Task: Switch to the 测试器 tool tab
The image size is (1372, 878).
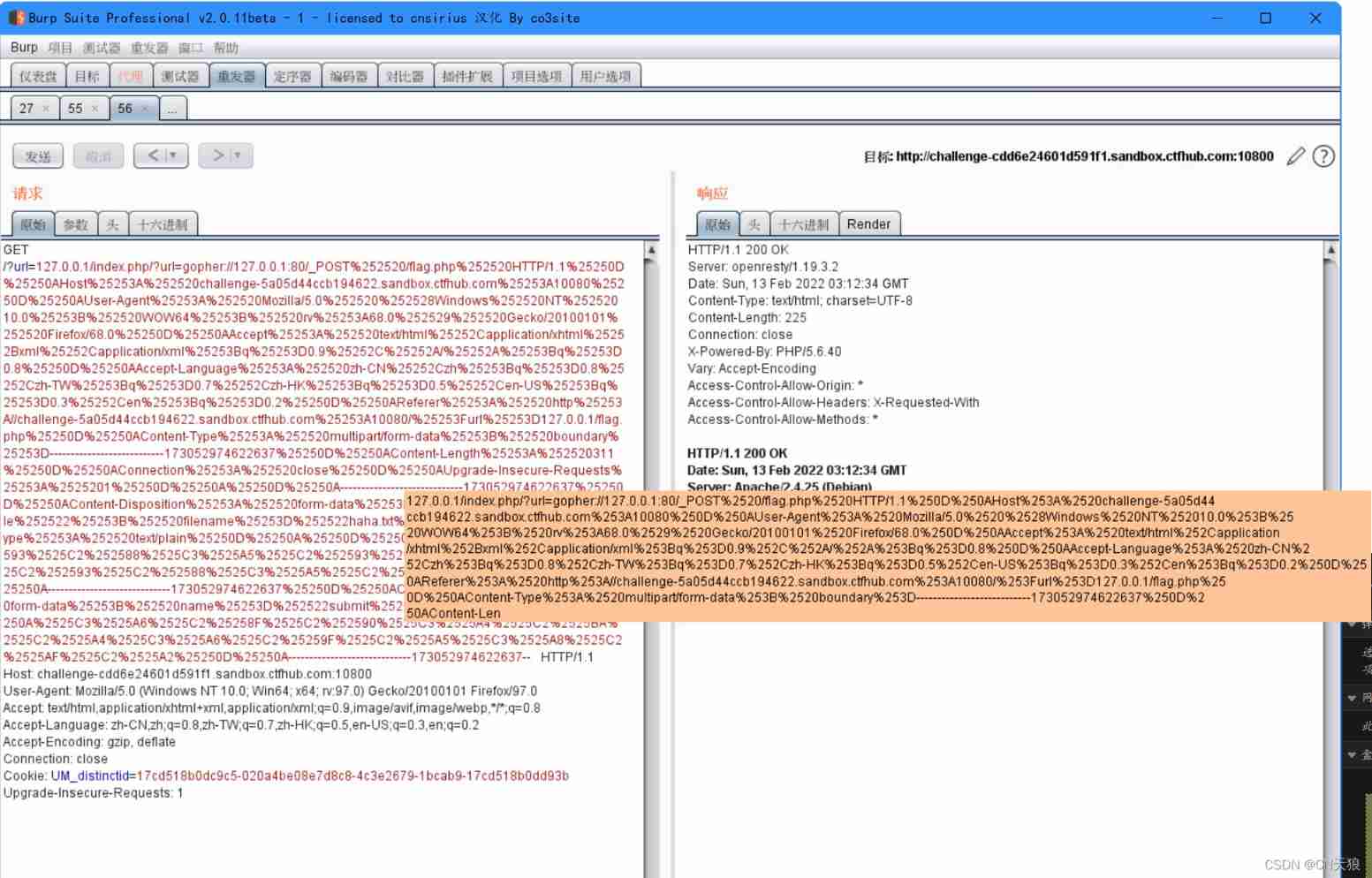Action: [x=180, y=76]
